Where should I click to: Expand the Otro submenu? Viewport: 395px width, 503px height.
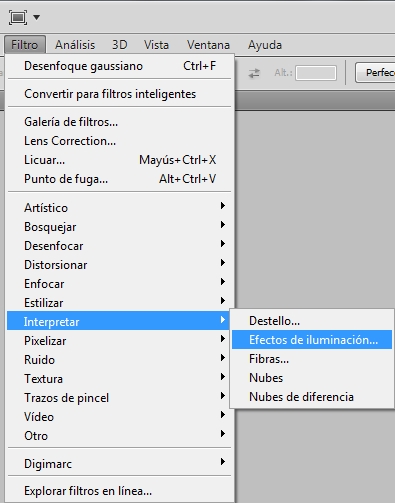click(119, 436)
